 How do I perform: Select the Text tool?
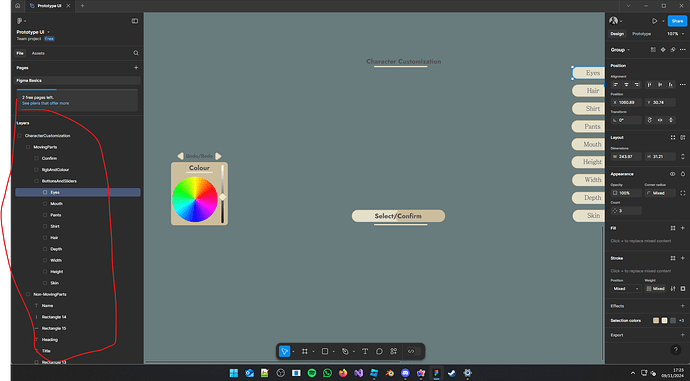tap(365, 351)
